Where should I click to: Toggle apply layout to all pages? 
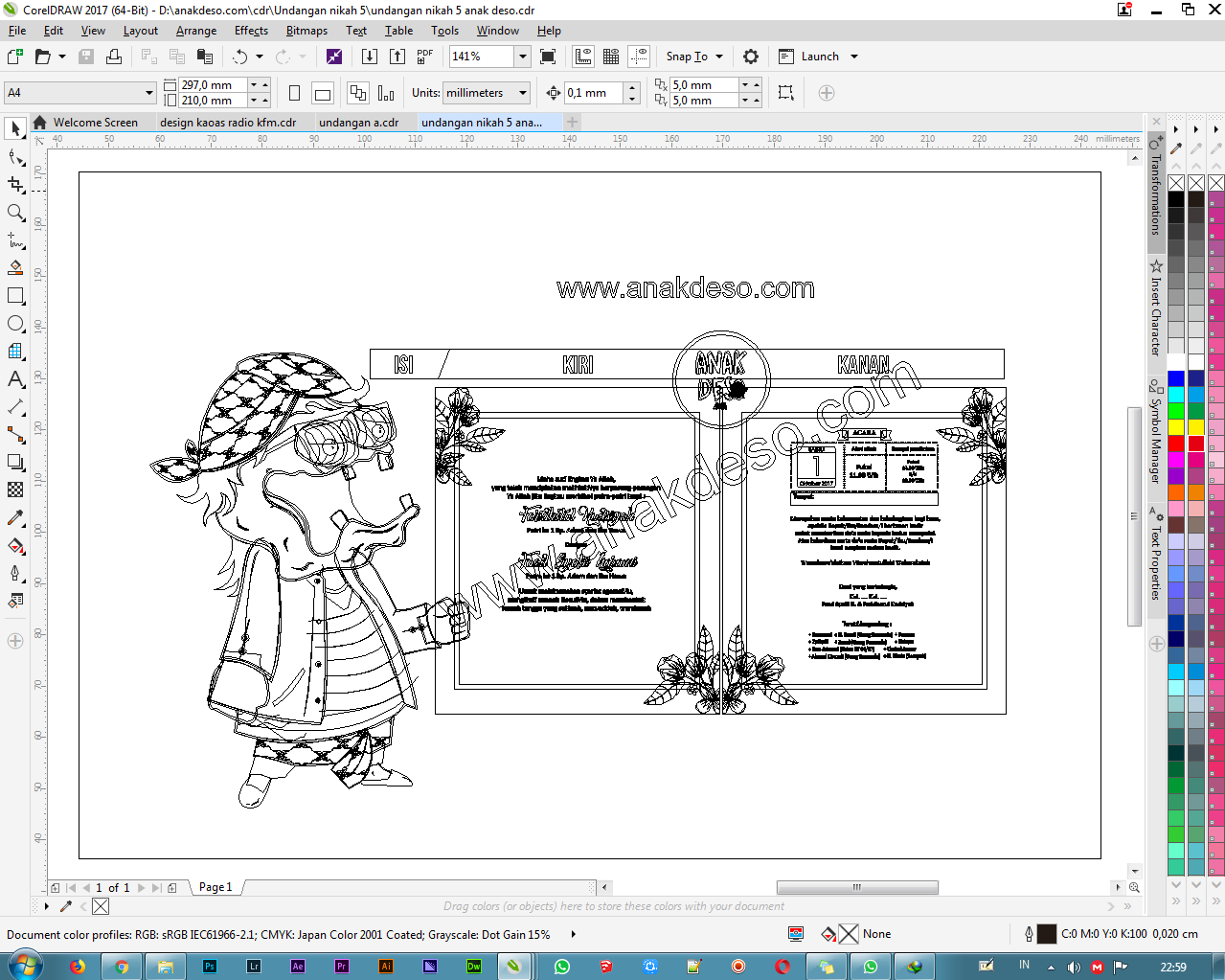pyautogui.click(x=358, y=93)
